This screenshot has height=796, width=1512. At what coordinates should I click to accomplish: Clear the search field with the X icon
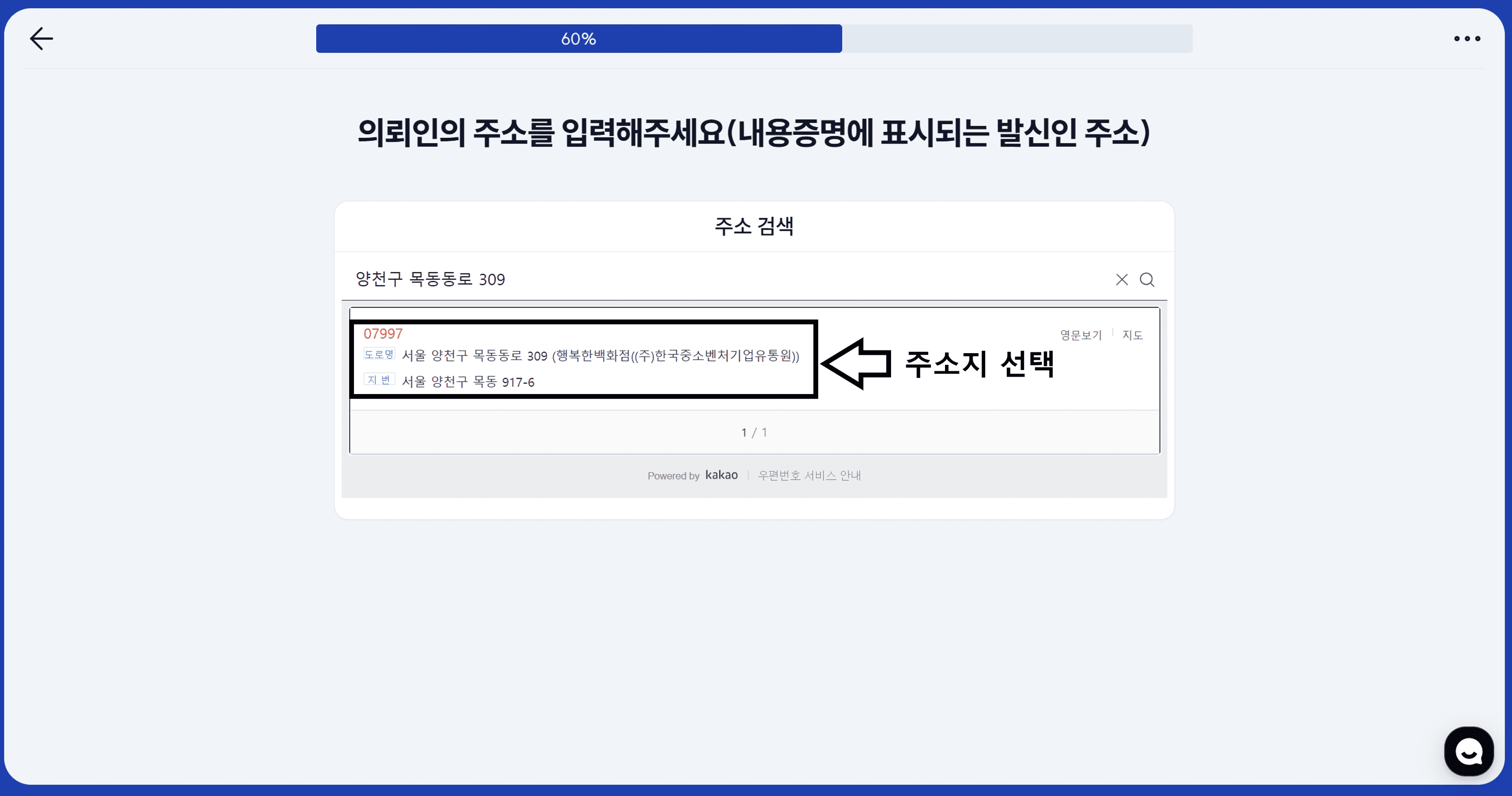tap(1122, 280)
